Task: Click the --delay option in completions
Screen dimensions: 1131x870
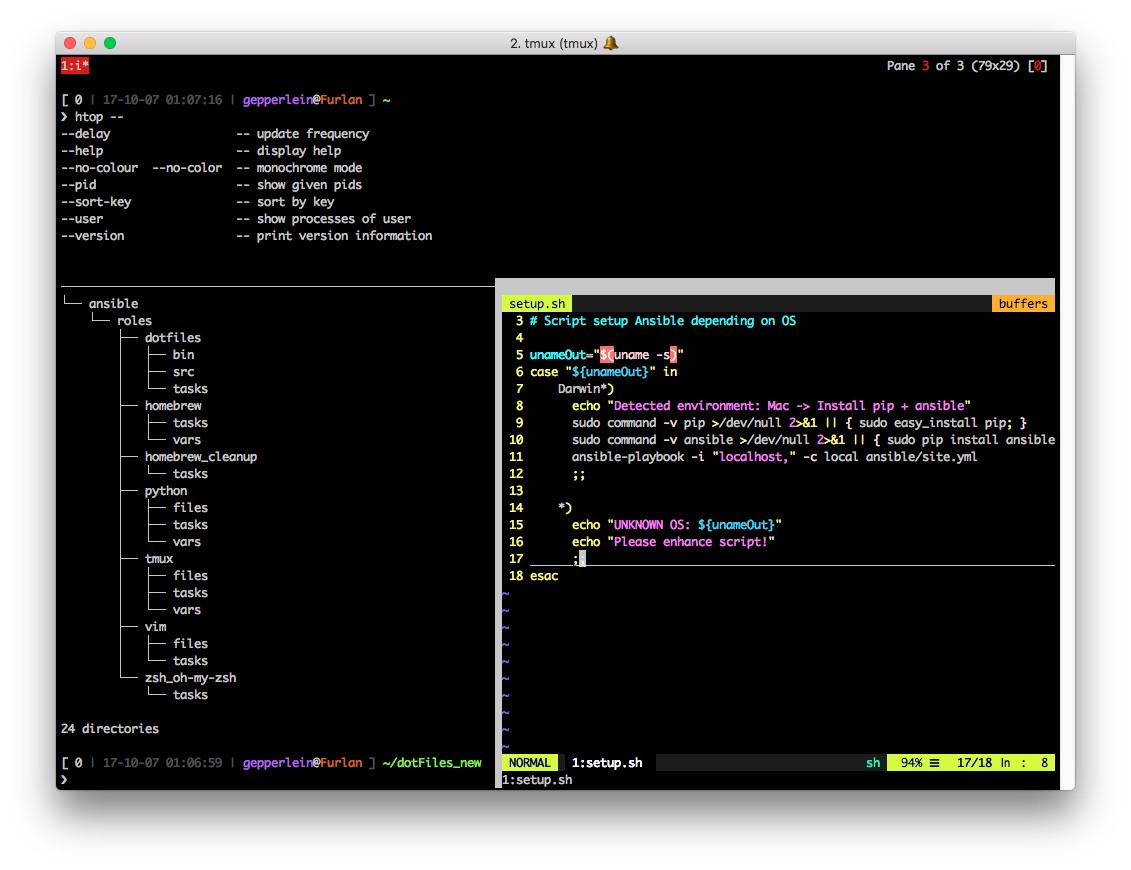Action: pos(86,133)
